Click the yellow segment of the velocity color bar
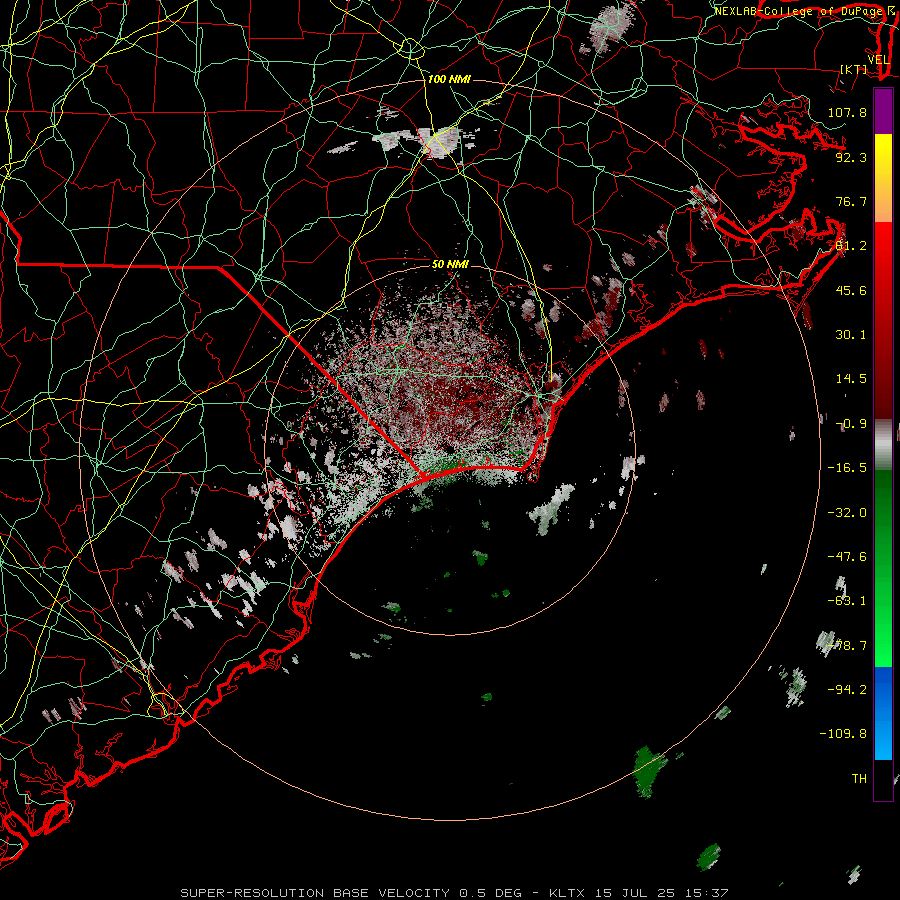This screenshot has width=900, height=900. click(x=883, y=178)
